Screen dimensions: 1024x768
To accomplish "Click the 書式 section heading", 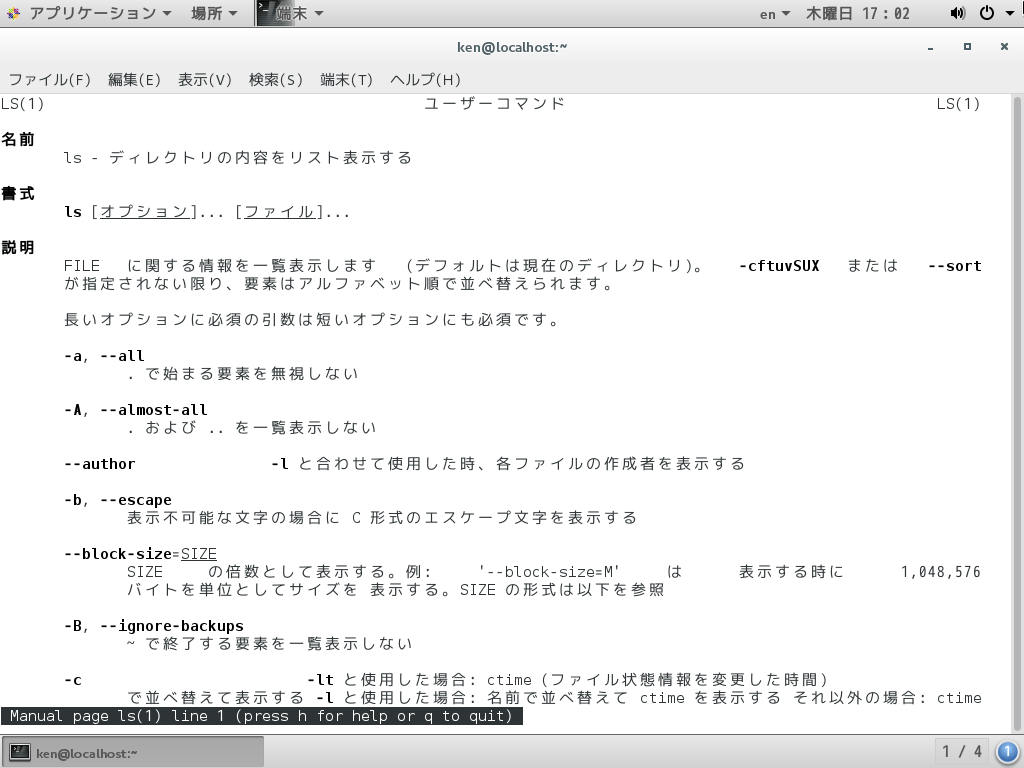I will click(18, 193).
